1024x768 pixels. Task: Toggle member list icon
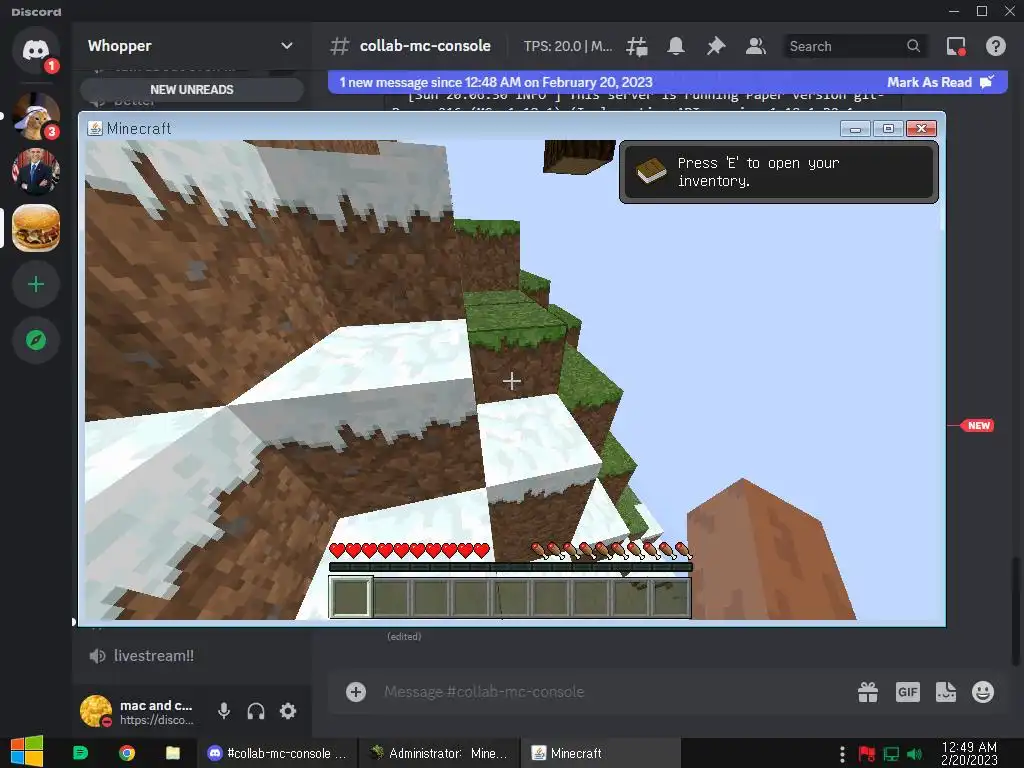[756, 46]
